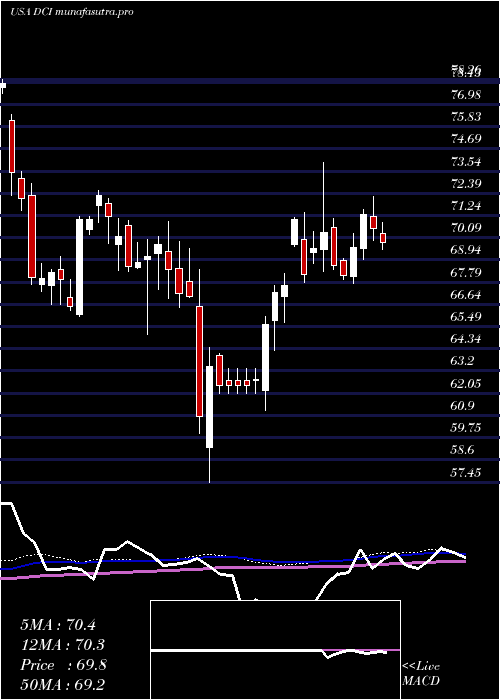Click the 60.9 price axis label
This screenshot has width=500, height=700.
pyautogui.click(x=464, y=406)
